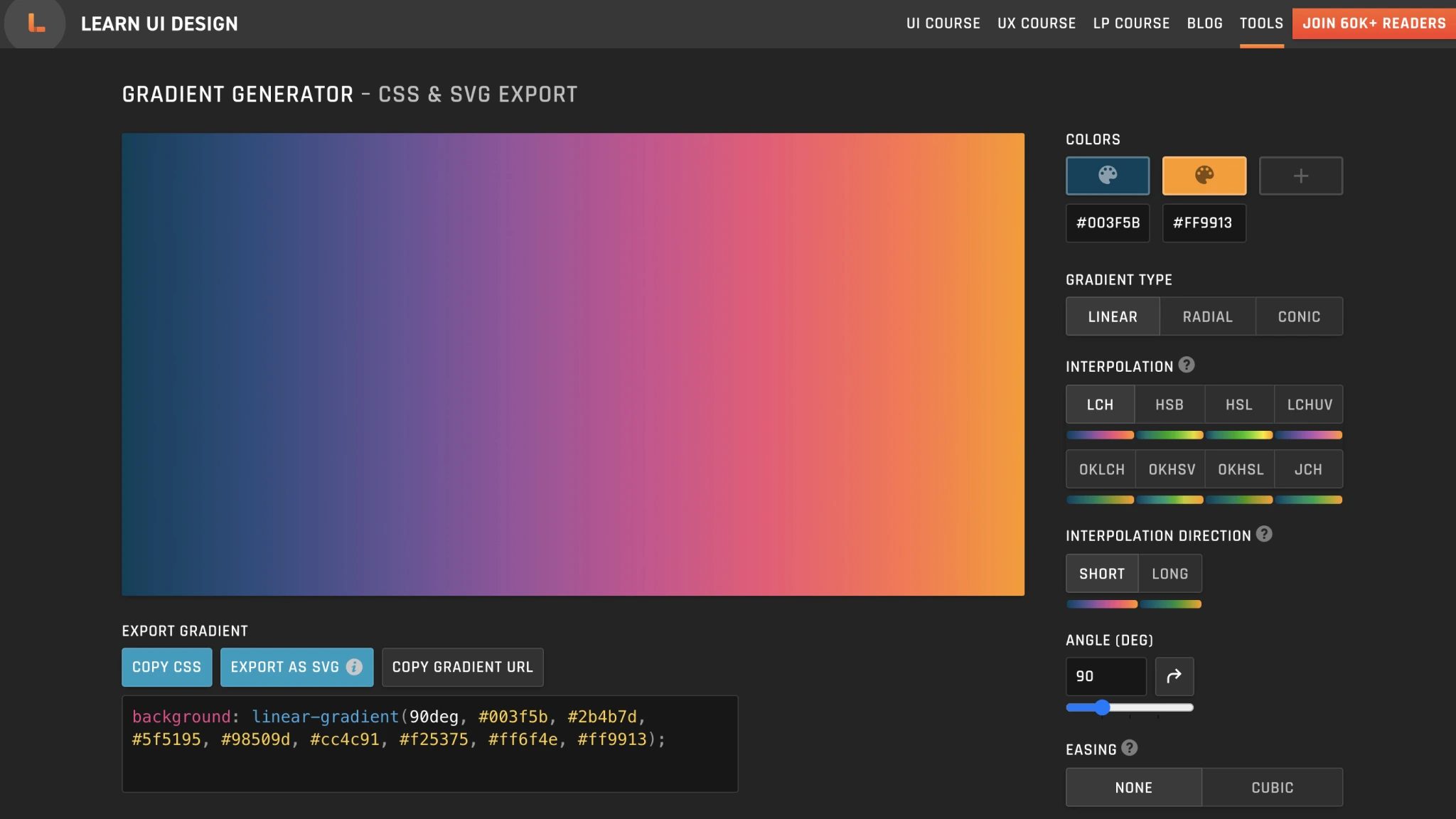The height and width of the screenshot is (819, 1456).
Task: Click the Export Gradient label
Action: pyautogui.click(x=185, y=631)
